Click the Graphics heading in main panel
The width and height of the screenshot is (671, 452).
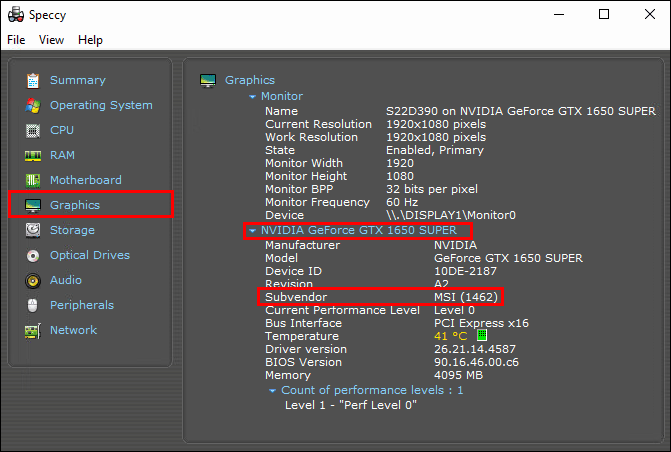pos(250,80)
